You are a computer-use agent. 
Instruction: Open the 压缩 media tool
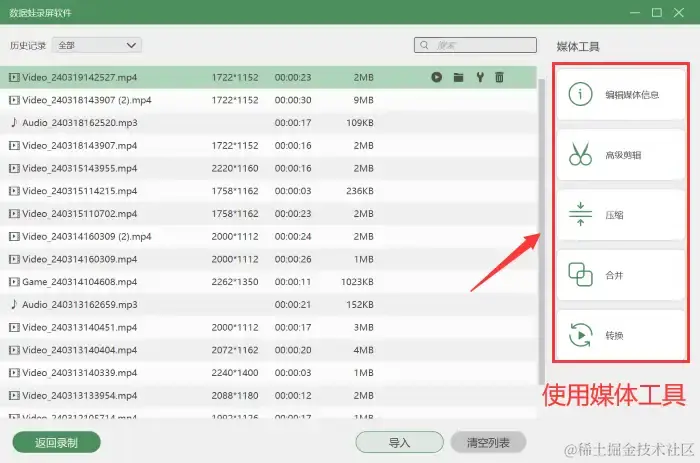point(621,215)
